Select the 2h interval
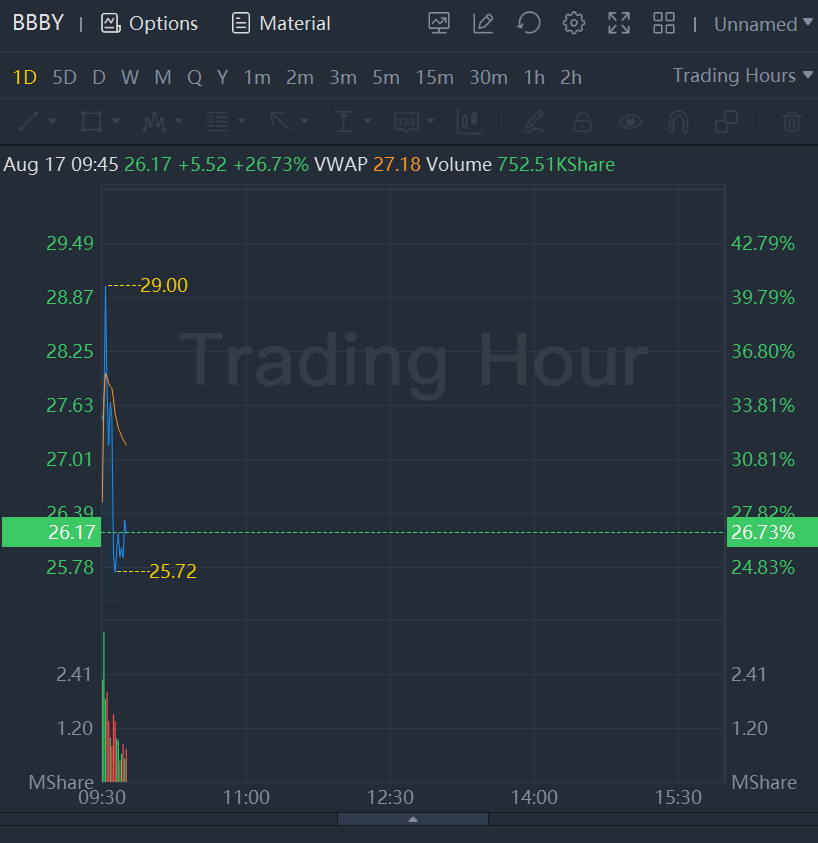Screen dimensions: 818x843 [x=571, y=77]
